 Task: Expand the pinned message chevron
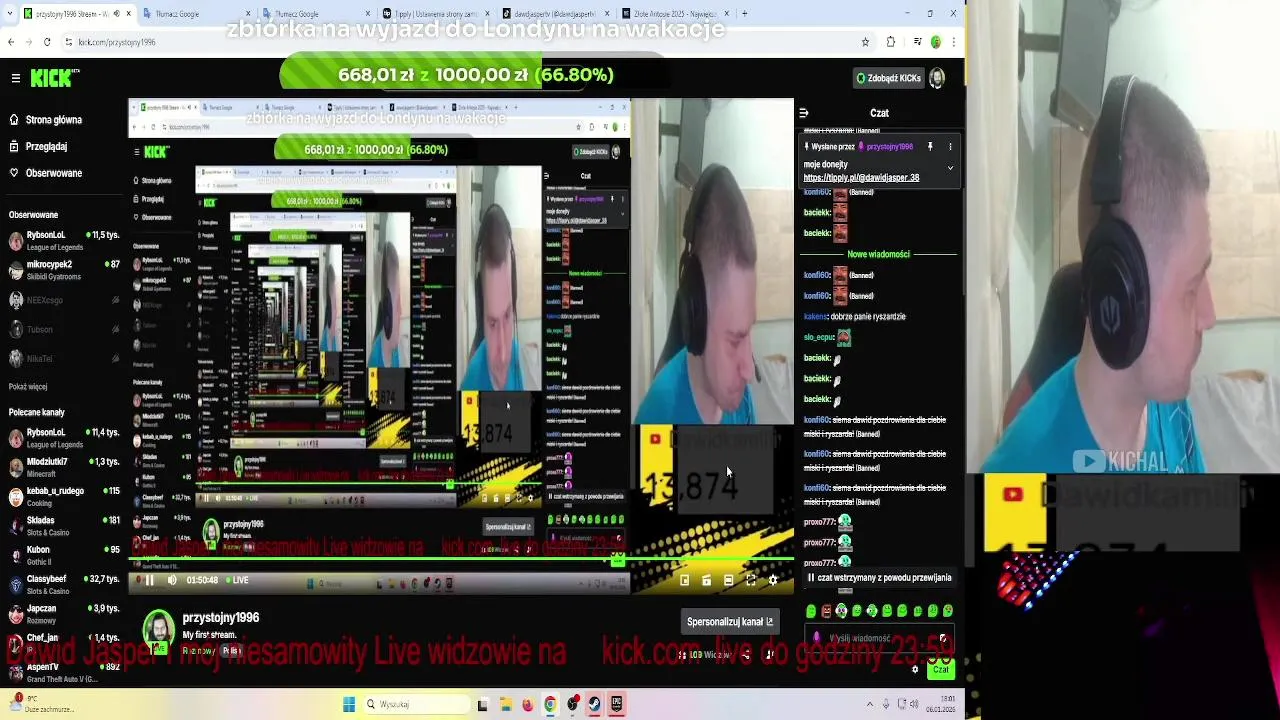click(x=950, y=168)
